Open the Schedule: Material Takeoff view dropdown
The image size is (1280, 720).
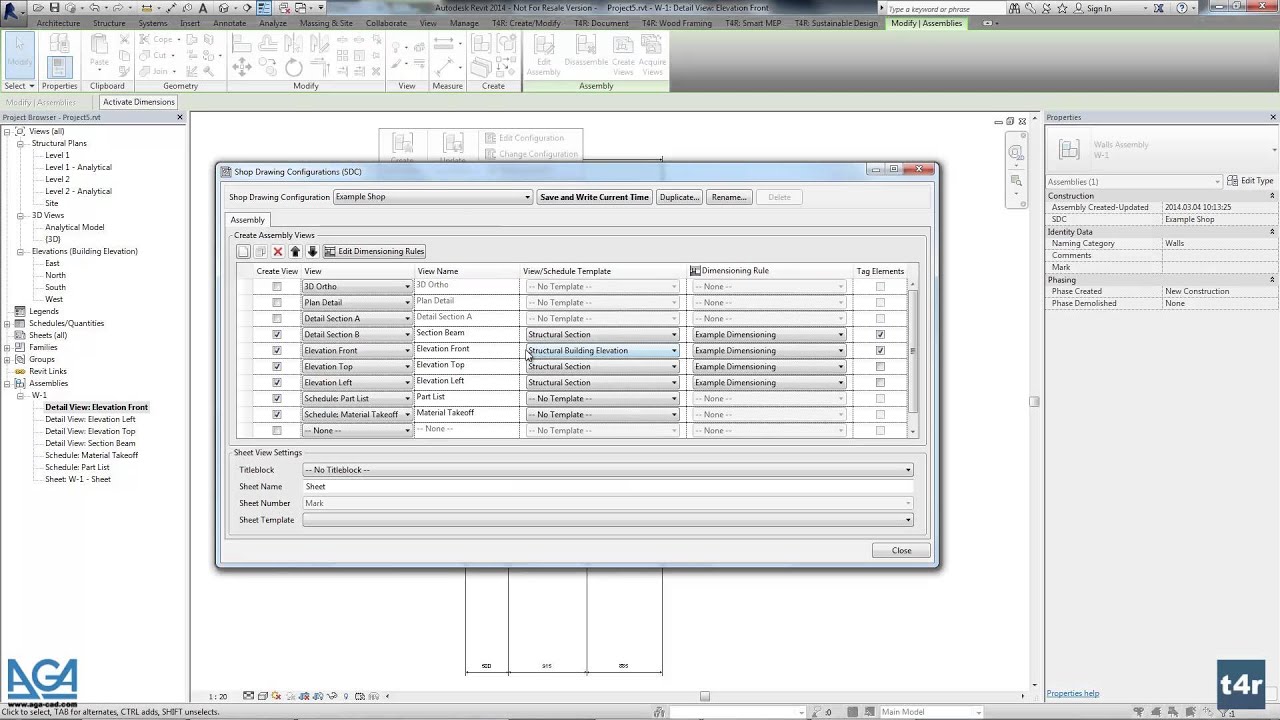point(357,415)
